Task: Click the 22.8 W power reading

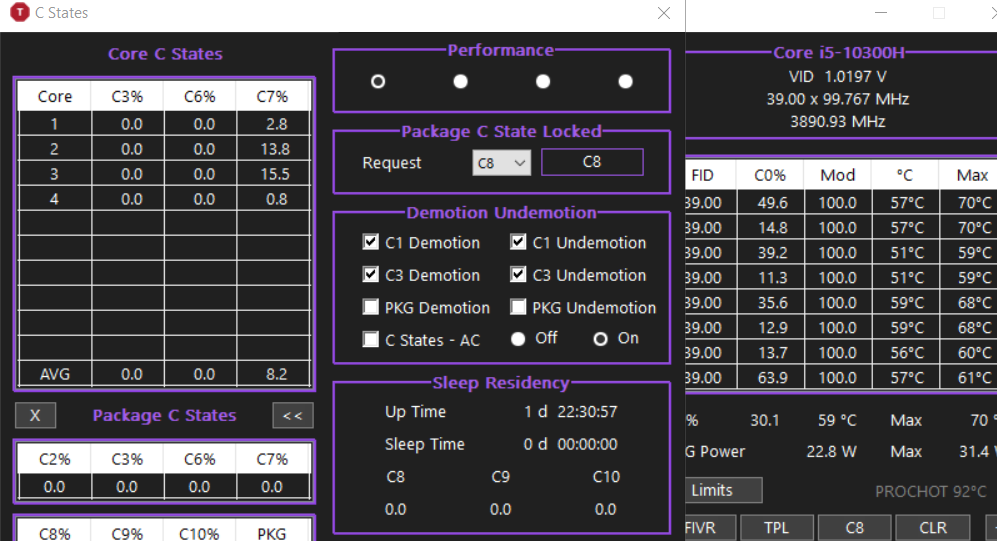Action: point(831,452)
